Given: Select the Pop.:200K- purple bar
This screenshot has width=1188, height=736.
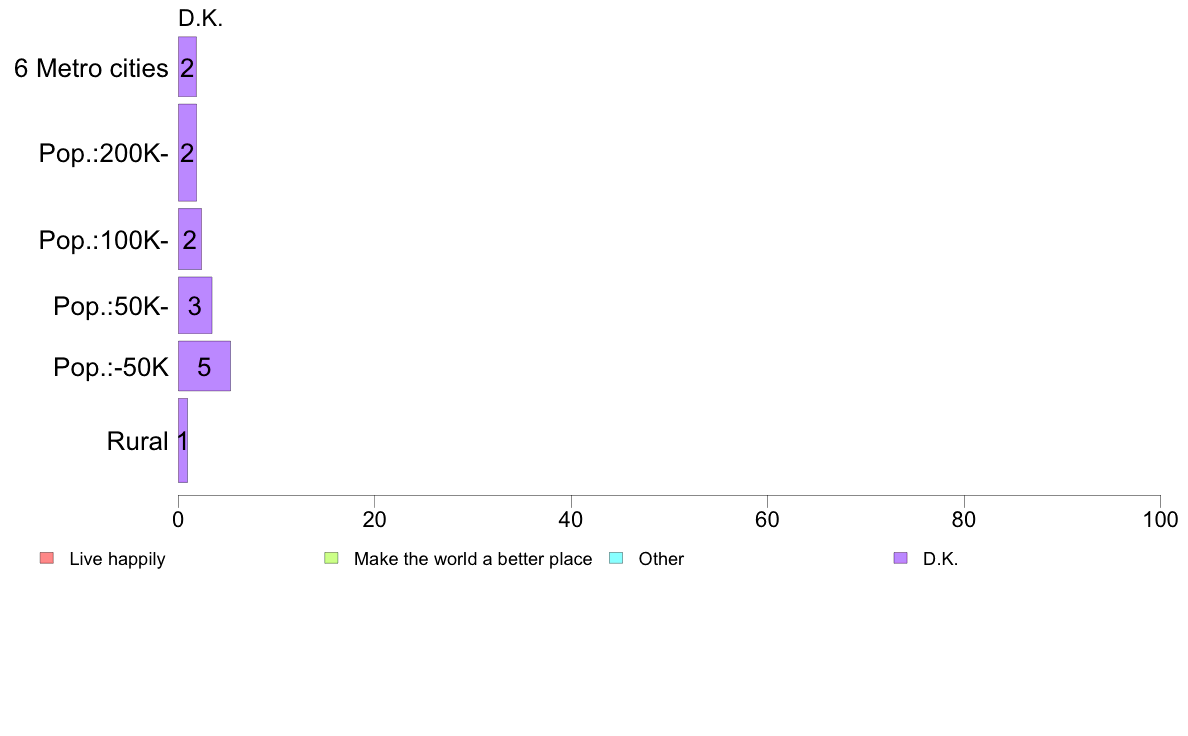Looking at the screenshot, I should (187, 152).
